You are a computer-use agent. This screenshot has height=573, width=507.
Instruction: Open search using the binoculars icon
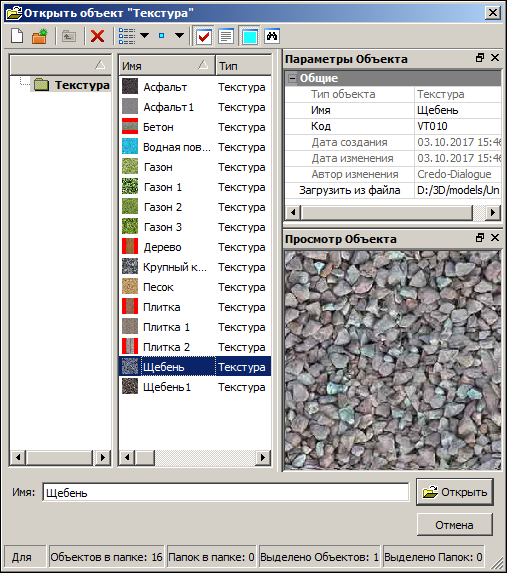(x=272, y=36)
